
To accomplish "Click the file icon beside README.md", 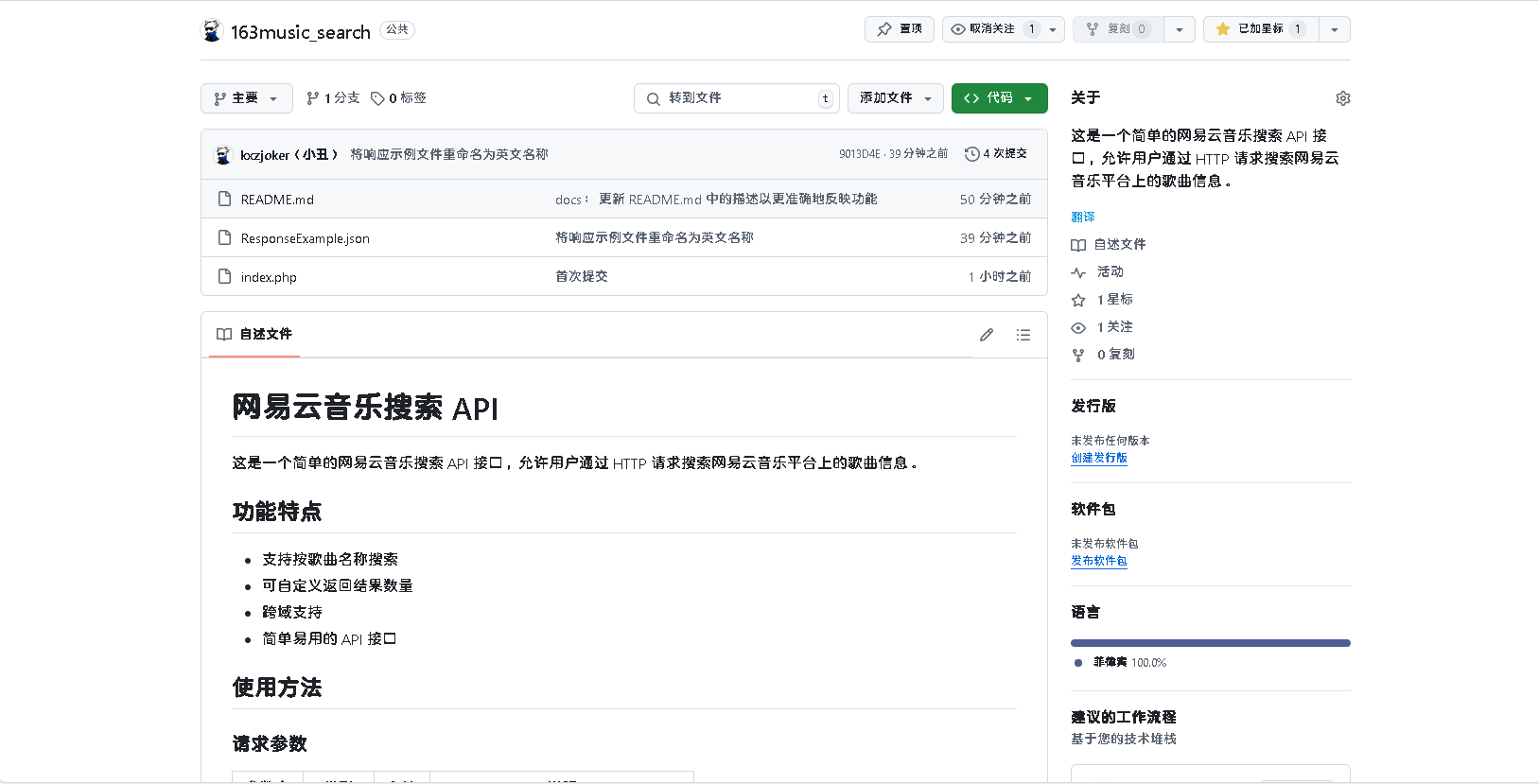I will (x=224, y=199).
